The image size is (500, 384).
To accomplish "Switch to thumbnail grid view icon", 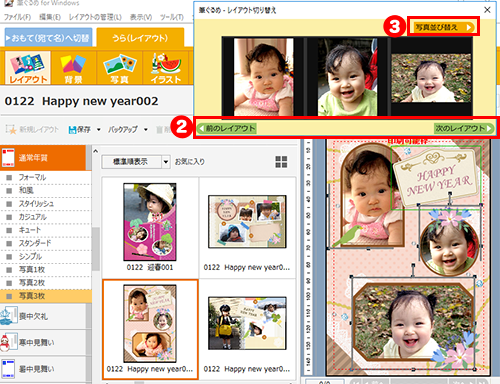I will tap(281, 162).
